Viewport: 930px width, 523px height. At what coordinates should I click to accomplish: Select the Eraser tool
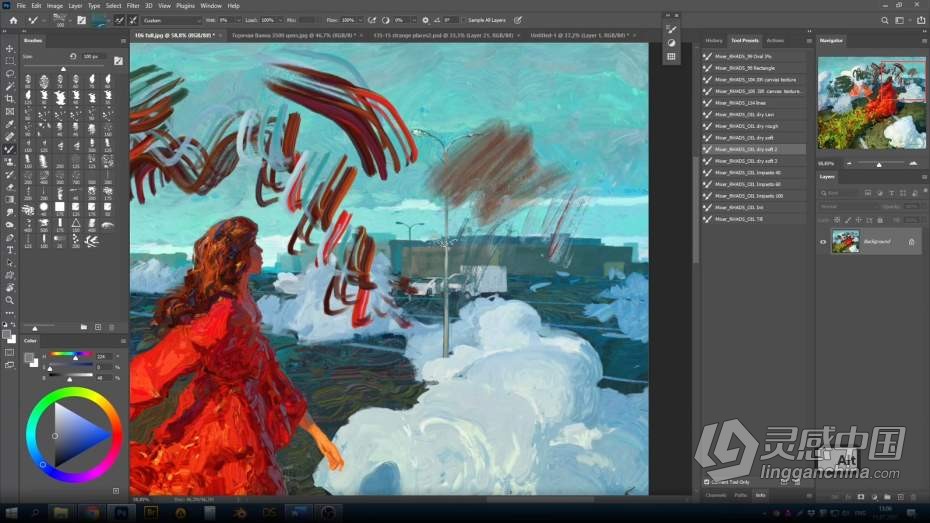(x=9, y=187)
